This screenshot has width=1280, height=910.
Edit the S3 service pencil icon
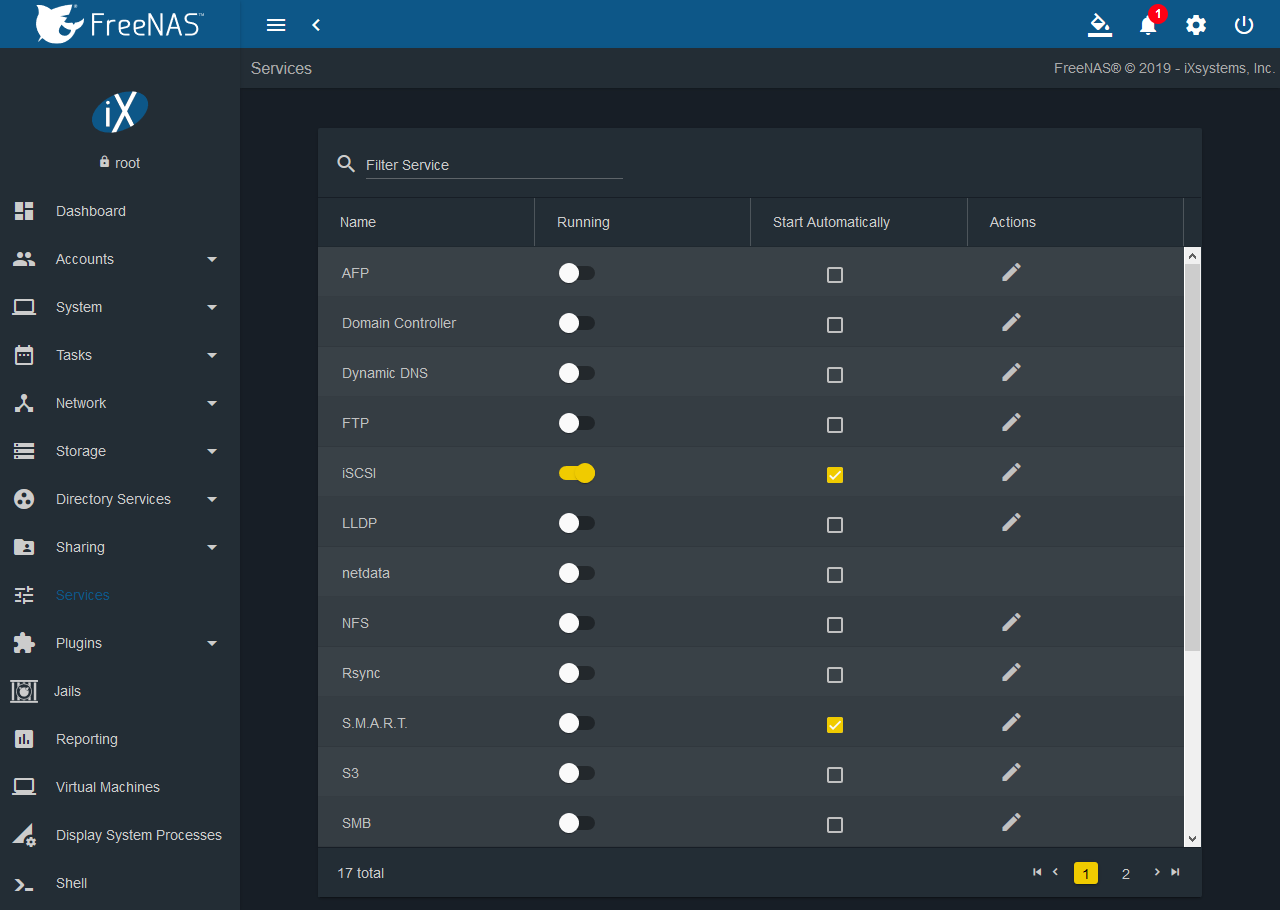[1011, 772]
